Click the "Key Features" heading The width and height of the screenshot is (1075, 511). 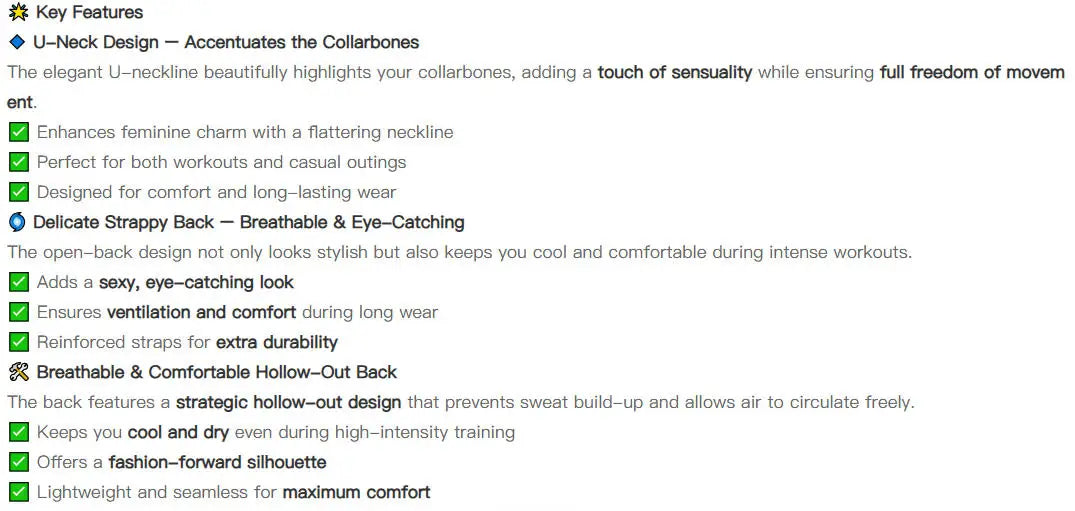click(89, 13)
